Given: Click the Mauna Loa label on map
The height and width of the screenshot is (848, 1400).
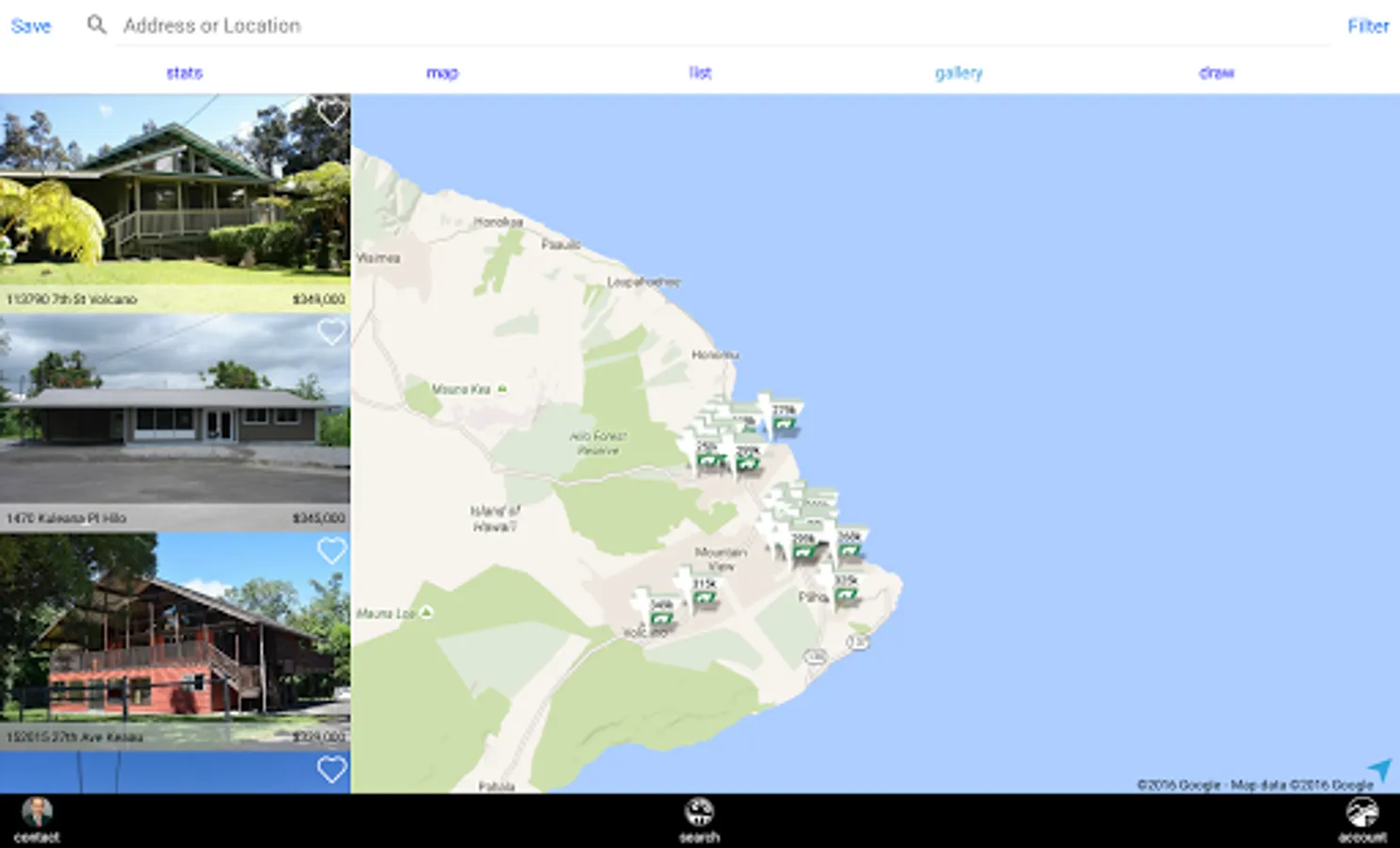Looking at the screenshot, I should pos(386,613).
